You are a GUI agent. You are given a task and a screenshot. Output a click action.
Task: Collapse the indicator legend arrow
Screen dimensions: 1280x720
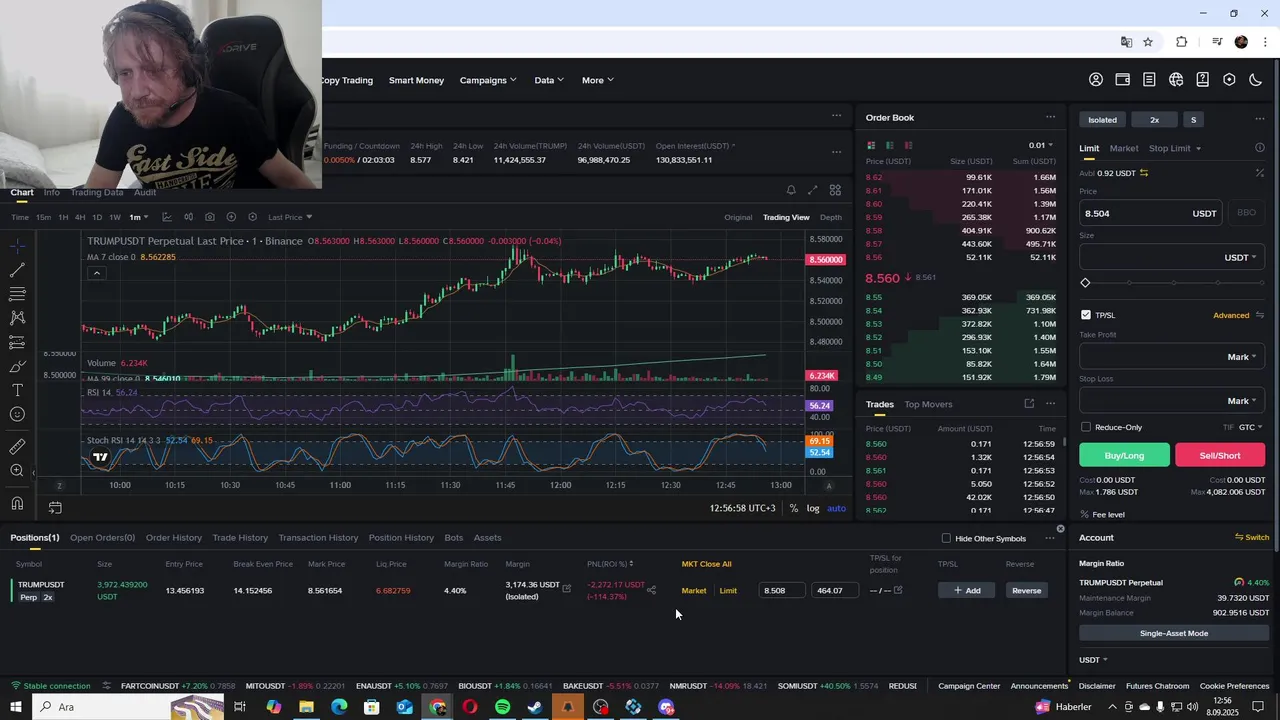point(96,273)
